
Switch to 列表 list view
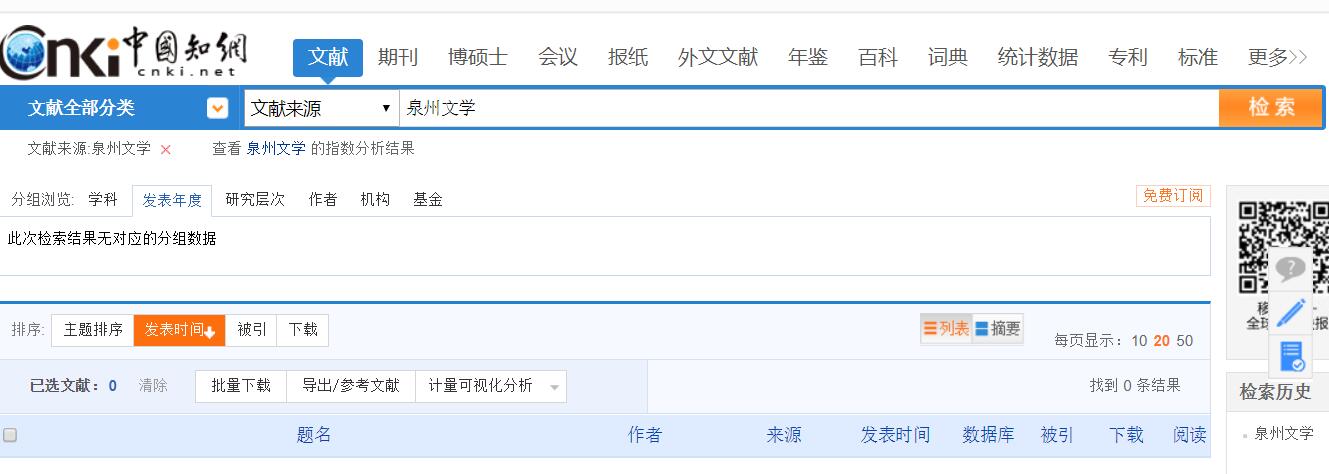click(946, 328)
